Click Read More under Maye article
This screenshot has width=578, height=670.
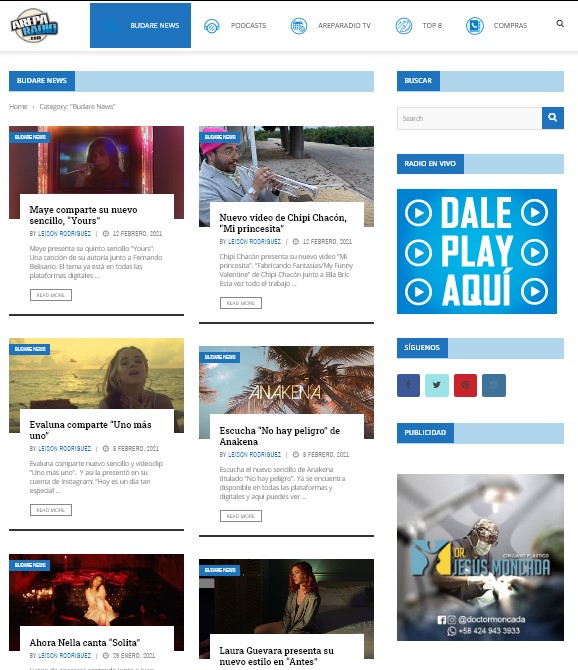pos(51,295)
